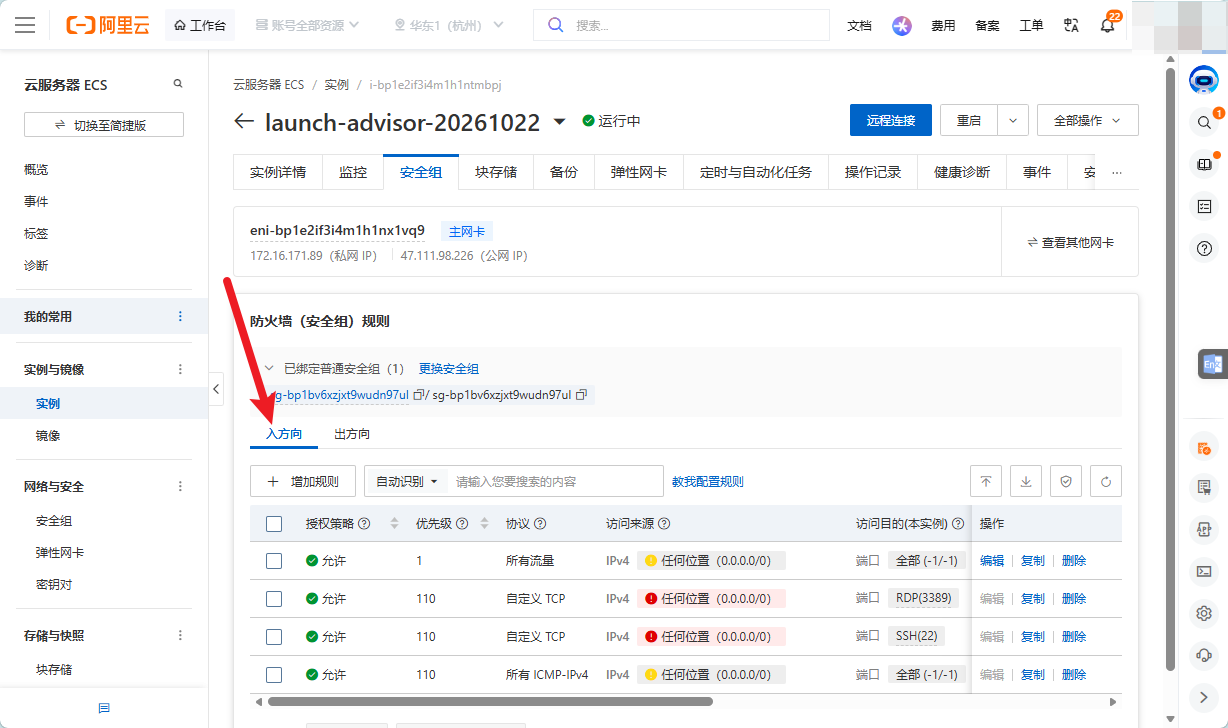
Task: Copy the first sg-bp1bv6xzjxt9wudn97ul ID
Action: pos(418,395)
